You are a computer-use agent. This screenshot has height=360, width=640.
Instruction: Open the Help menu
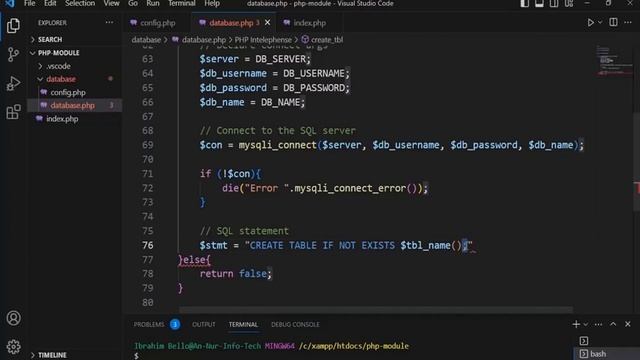click(x=212, y=4)
